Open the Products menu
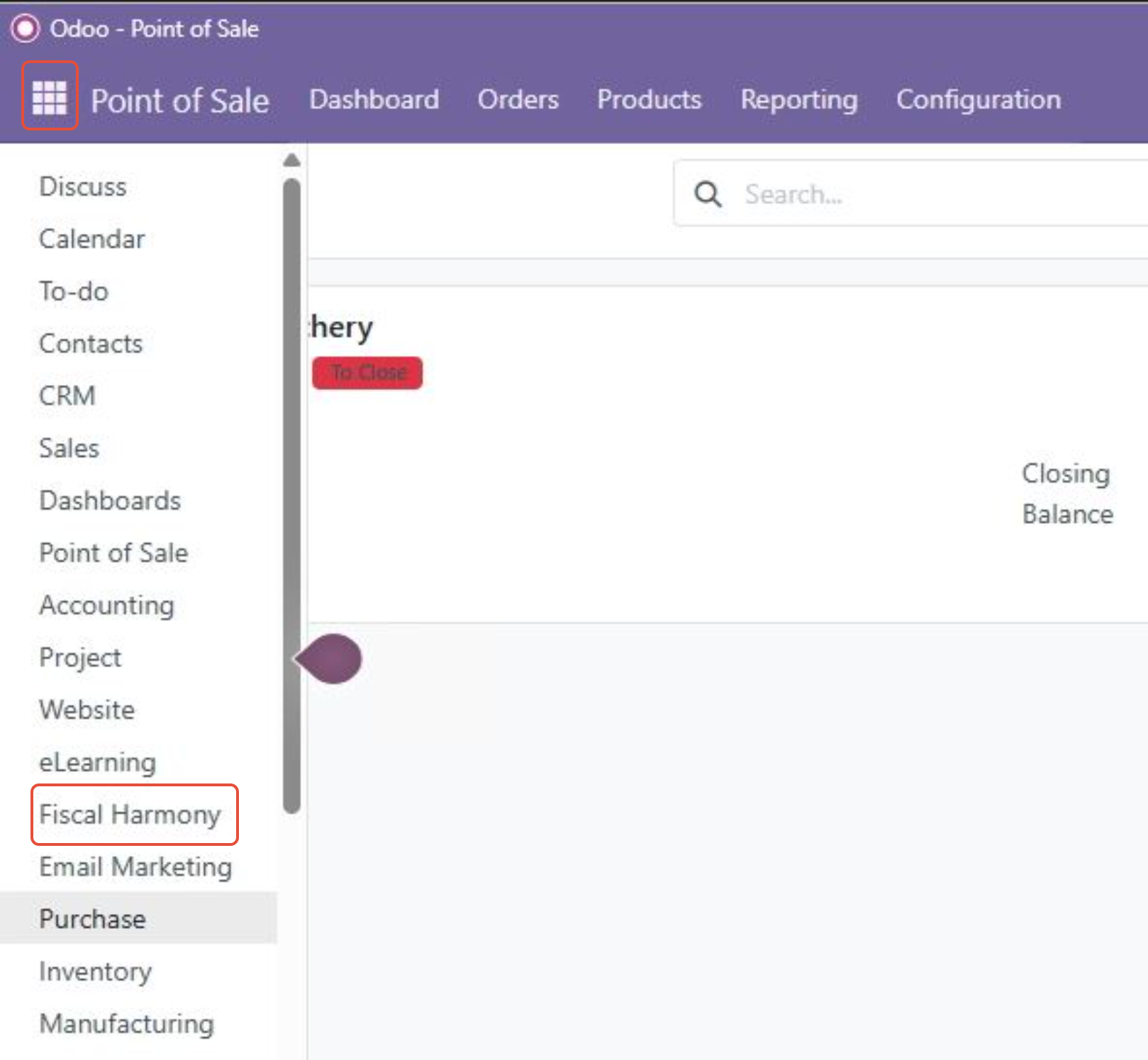 coord(650,99)
